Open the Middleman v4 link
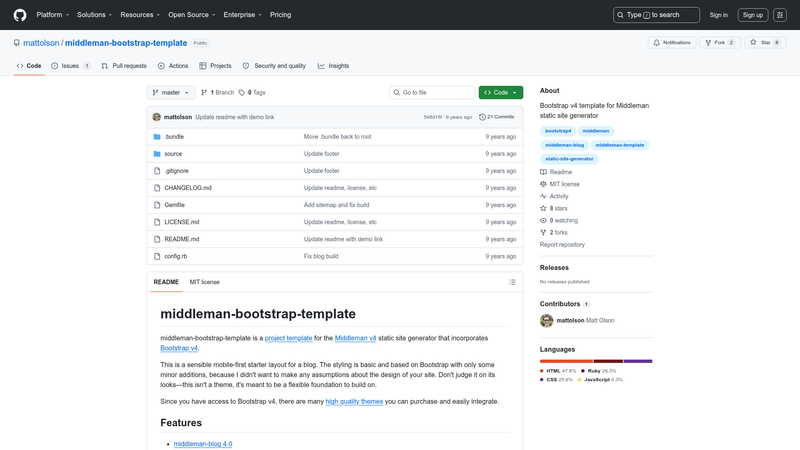 pyautogui.click(x=355, y=338)
